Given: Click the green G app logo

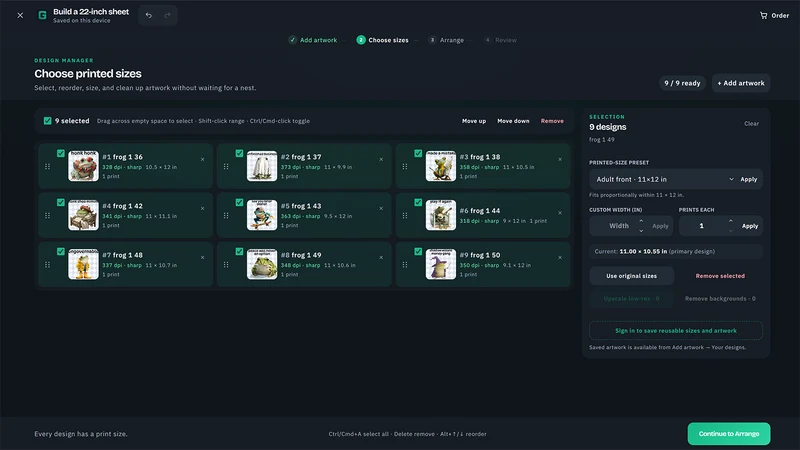Looking at the screenshot, I should [42, 15].
